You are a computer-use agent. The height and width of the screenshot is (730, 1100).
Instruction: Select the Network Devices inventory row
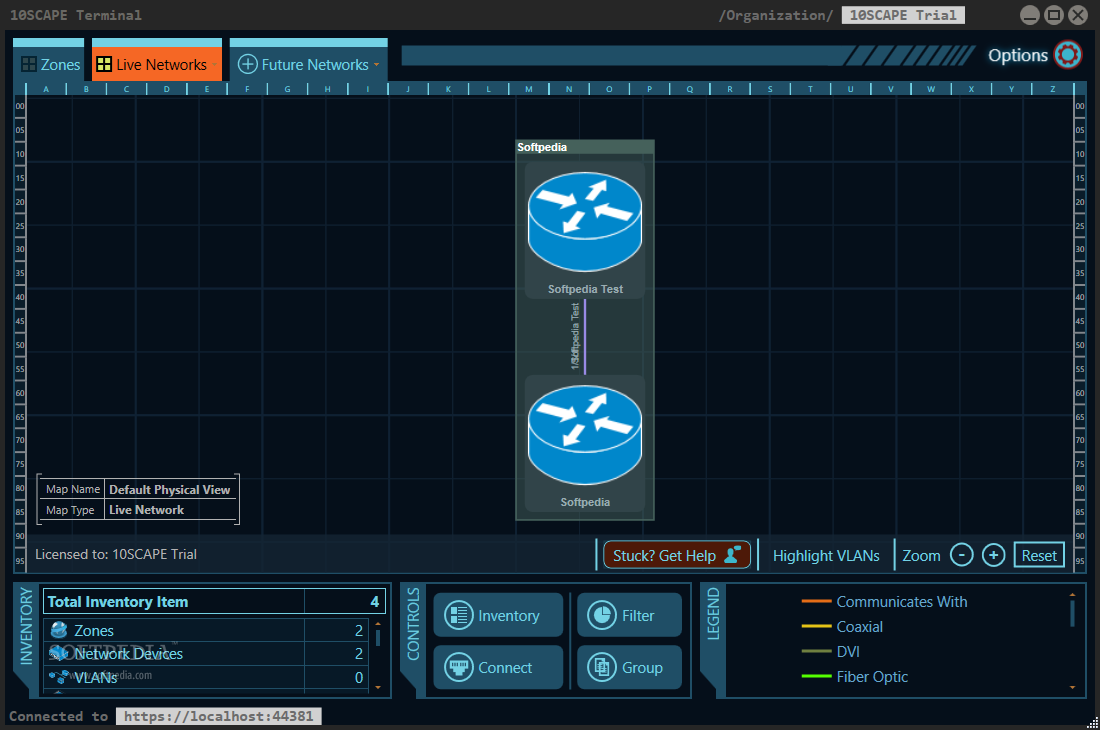click(206, 654)
